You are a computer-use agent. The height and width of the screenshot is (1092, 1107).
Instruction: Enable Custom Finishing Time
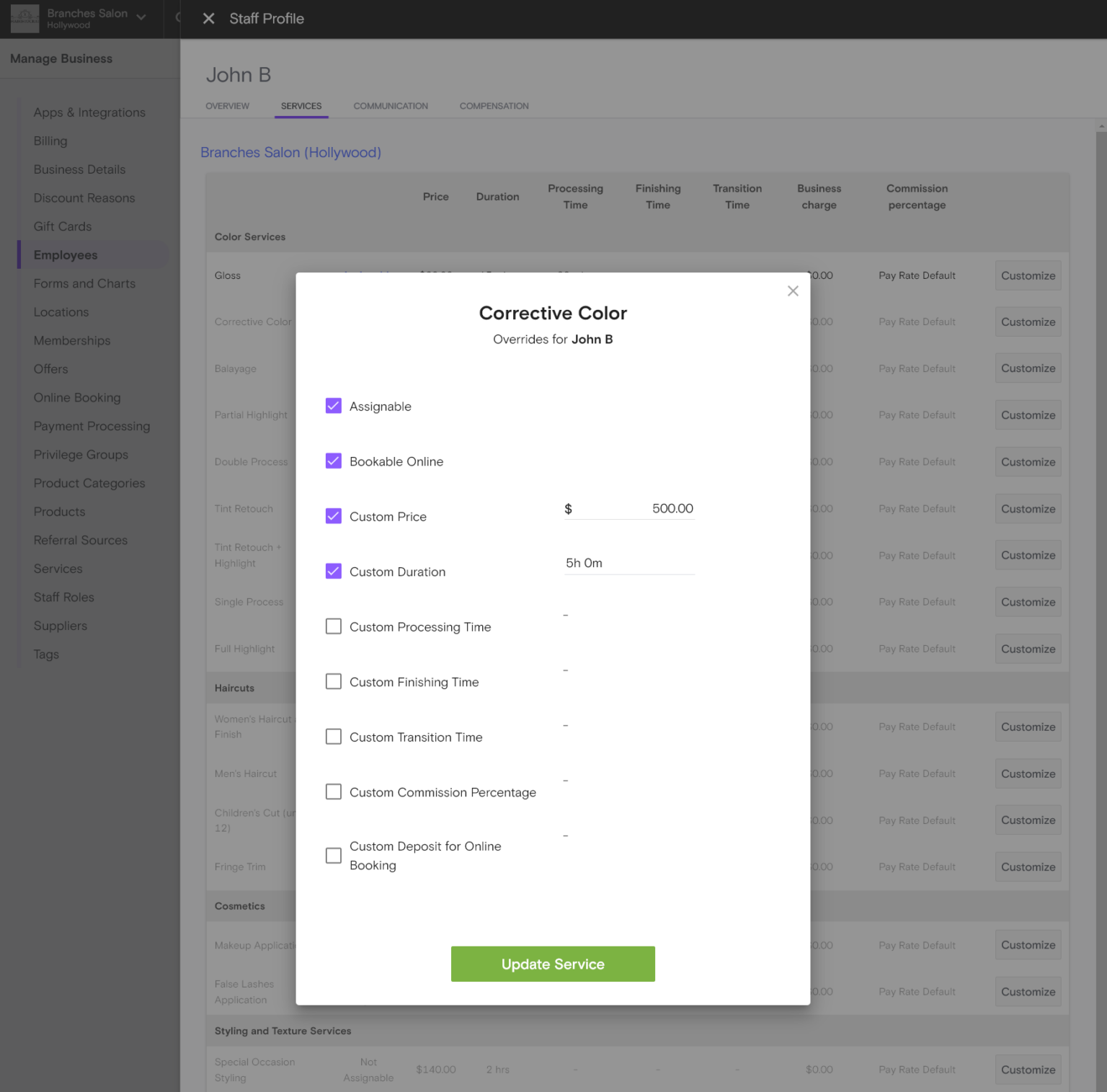click(x=333, y=681)
